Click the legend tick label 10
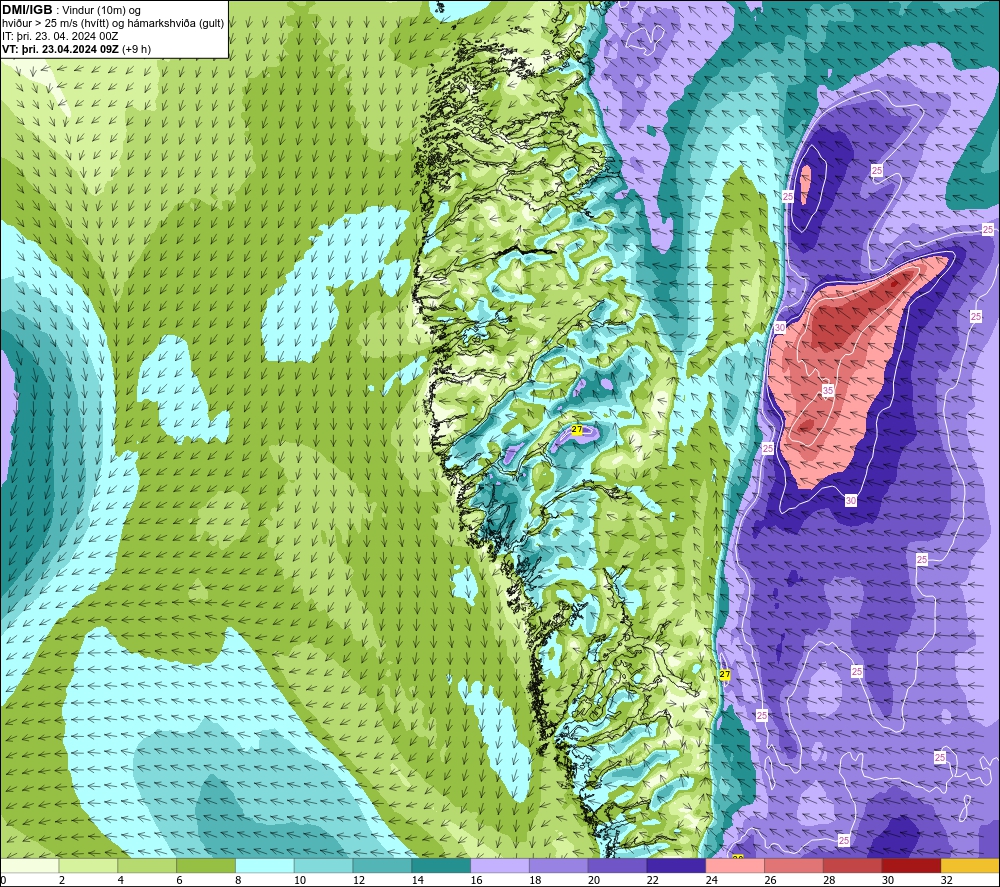 click(300, 880)
